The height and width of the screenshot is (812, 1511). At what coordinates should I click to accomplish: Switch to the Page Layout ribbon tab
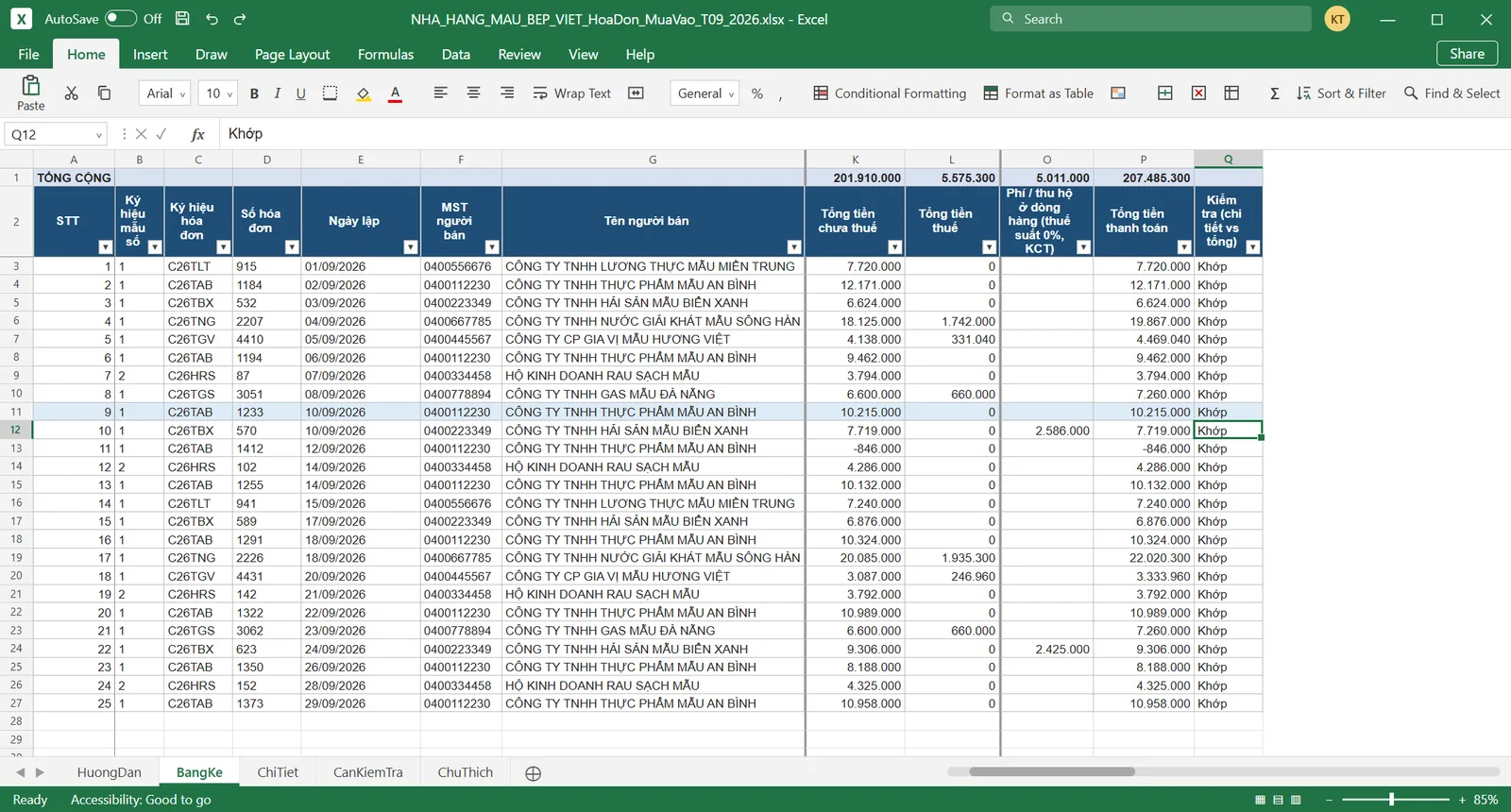click(x=292, y=55)
